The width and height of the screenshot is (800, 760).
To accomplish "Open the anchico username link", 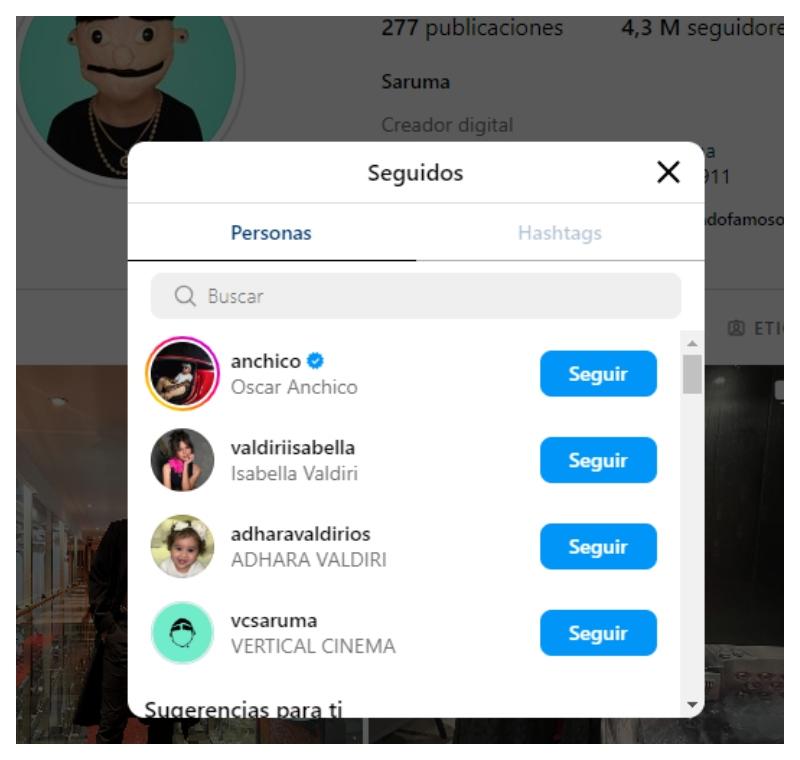I will (266, 361).
